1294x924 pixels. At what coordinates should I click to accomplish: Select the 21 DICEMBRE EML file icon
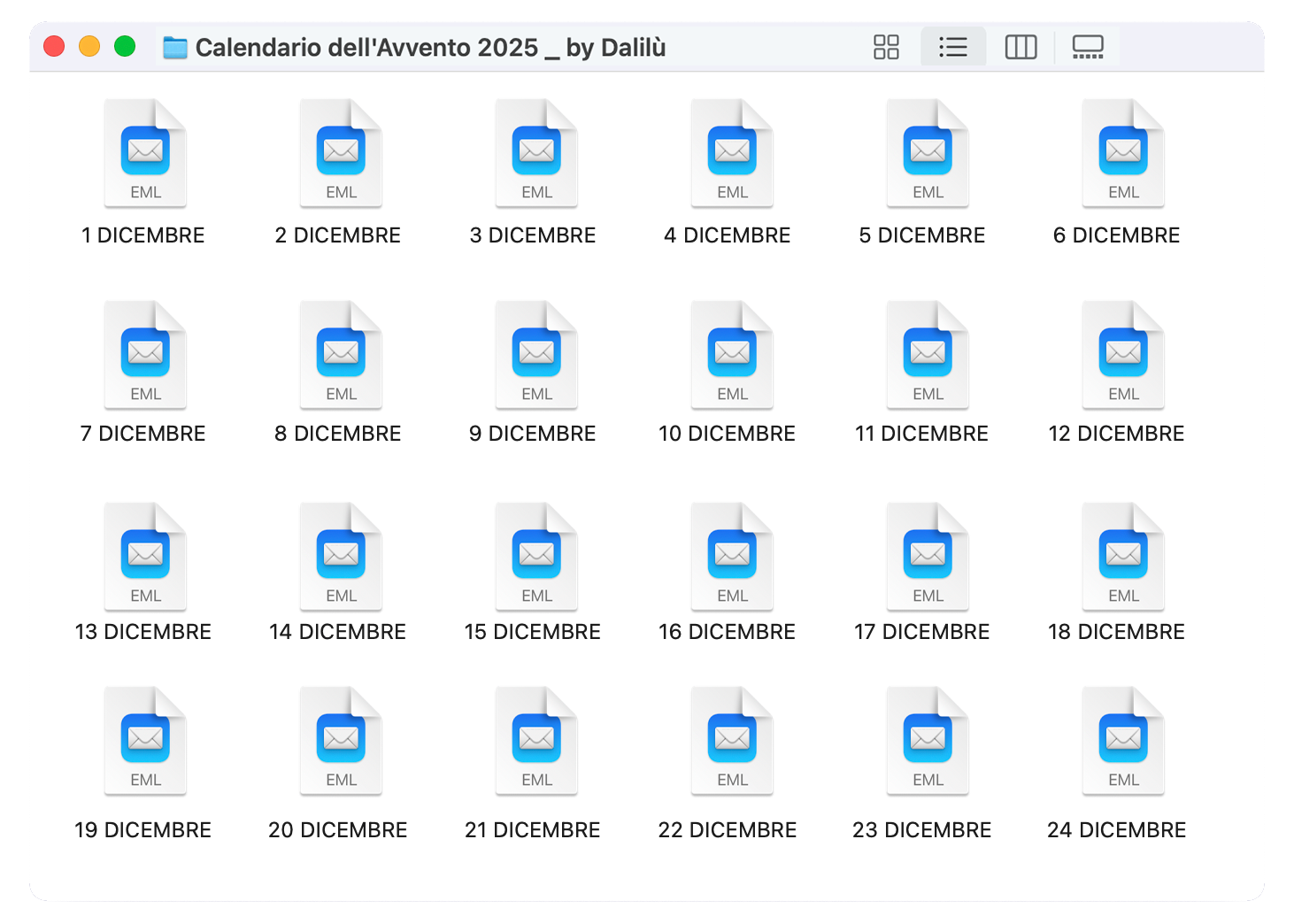[x=537, y=741]
